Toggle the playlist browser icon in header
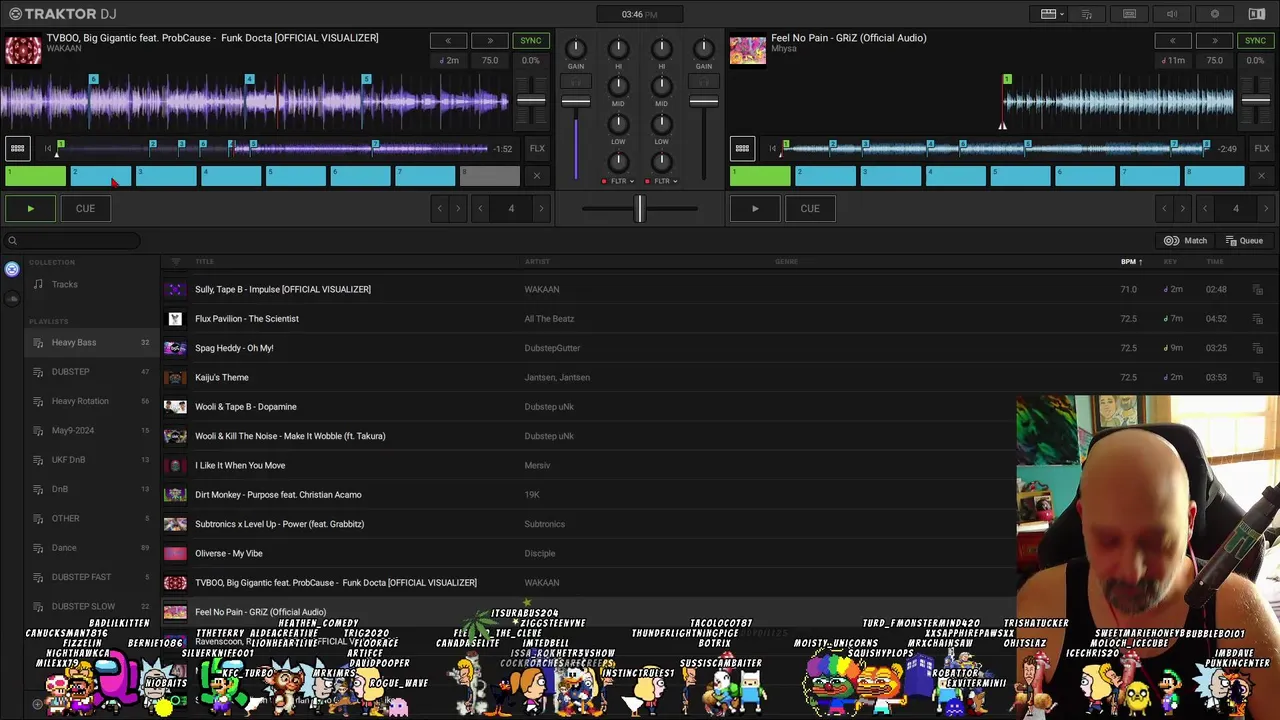 pos(1087,14)
